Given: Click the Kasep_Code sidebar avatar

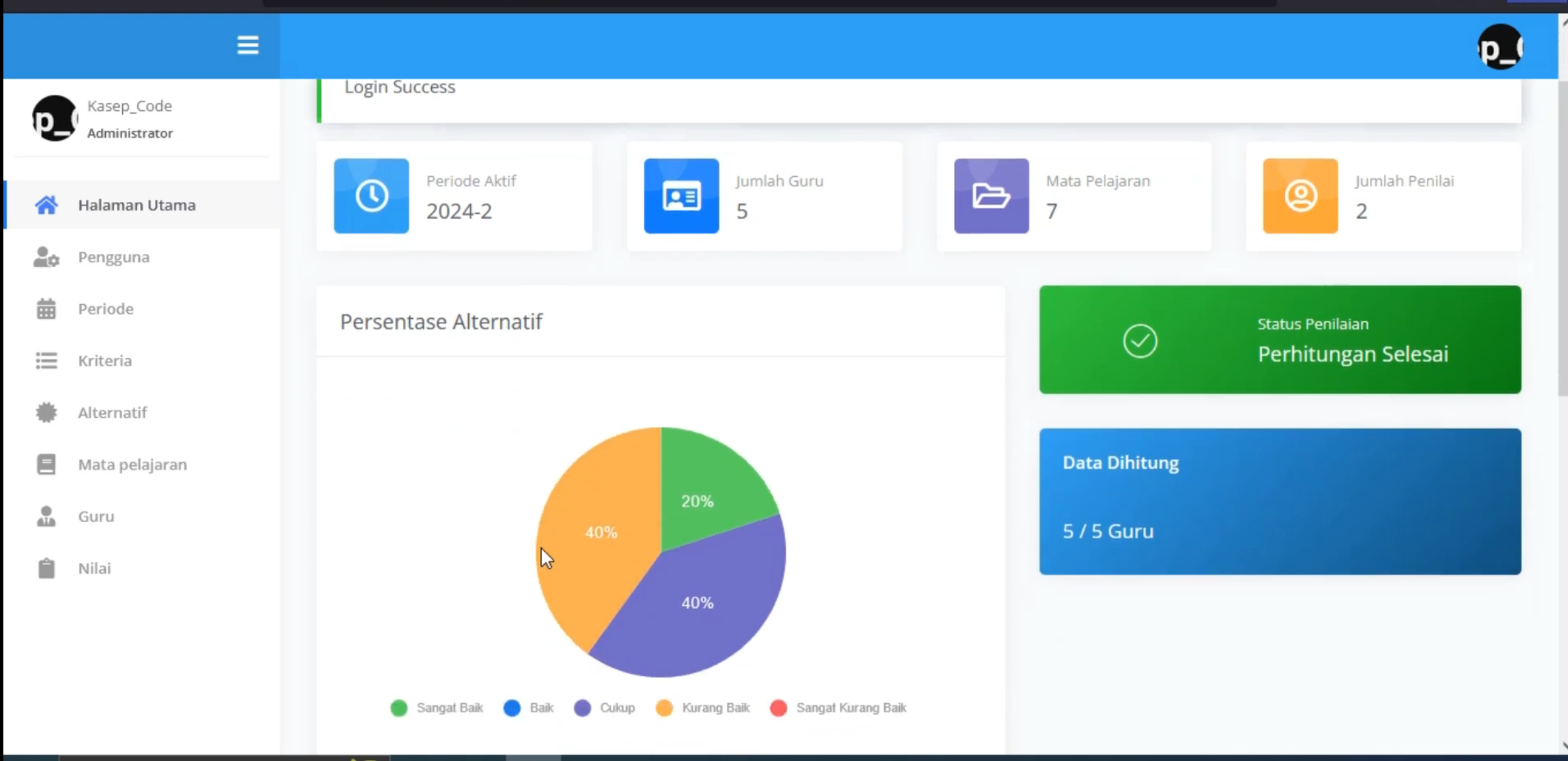Looking at the screenshot, I should [55, 118].
